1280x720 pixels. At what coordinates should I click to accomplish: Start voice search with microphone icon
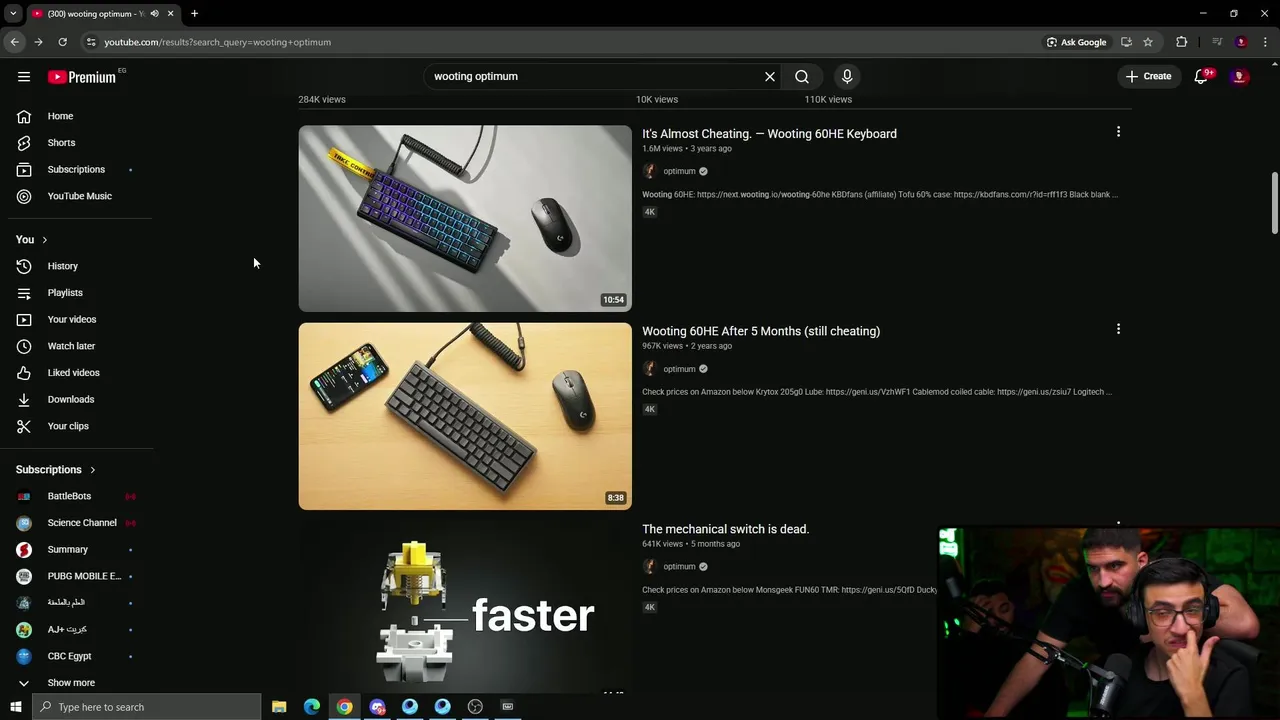847,76
